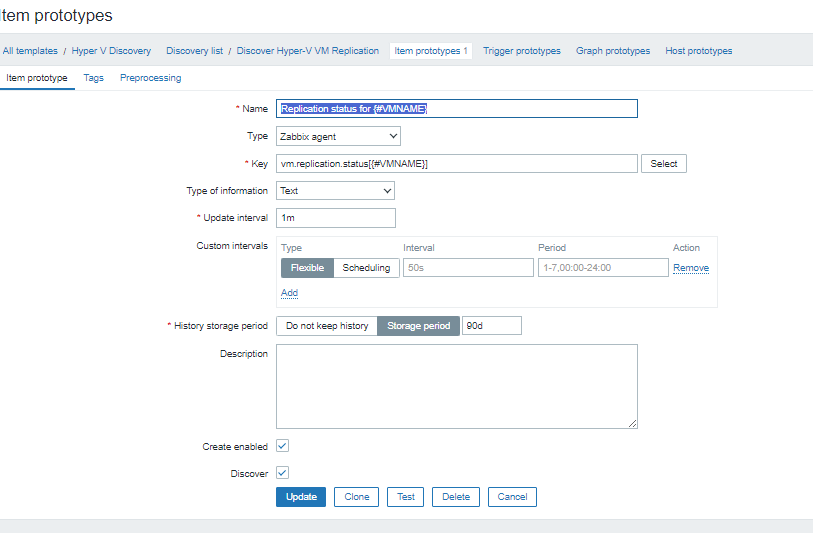
Task: Open the Preprocessing tab
Action: coord(150,78)
